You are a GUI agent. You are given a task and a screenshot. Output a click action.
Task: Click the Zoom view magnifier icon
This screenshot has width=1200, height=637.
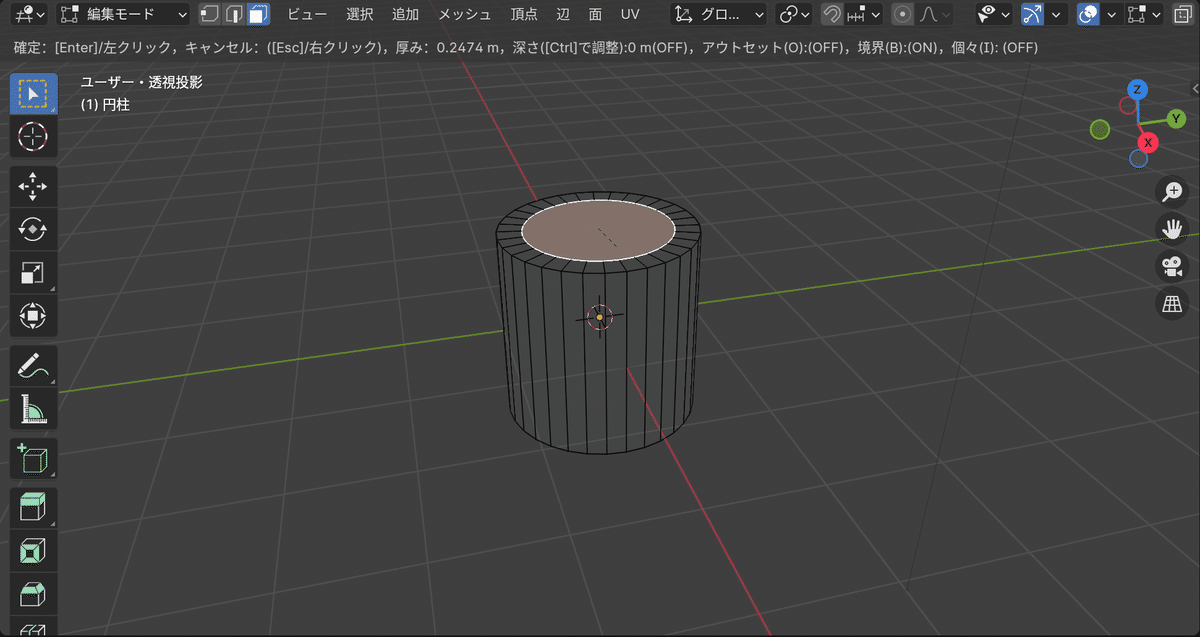(x=1171, y=191)
